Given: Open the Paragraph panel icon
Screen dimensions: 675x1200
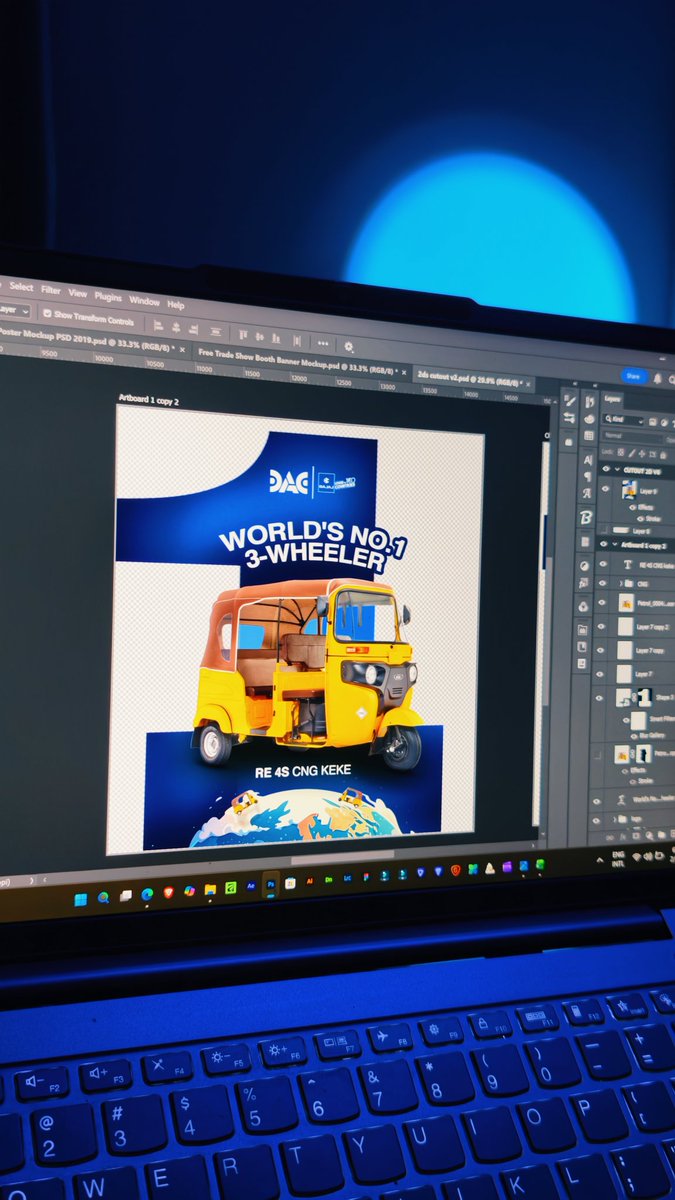Looking at the screenshot, I should 588,477.
